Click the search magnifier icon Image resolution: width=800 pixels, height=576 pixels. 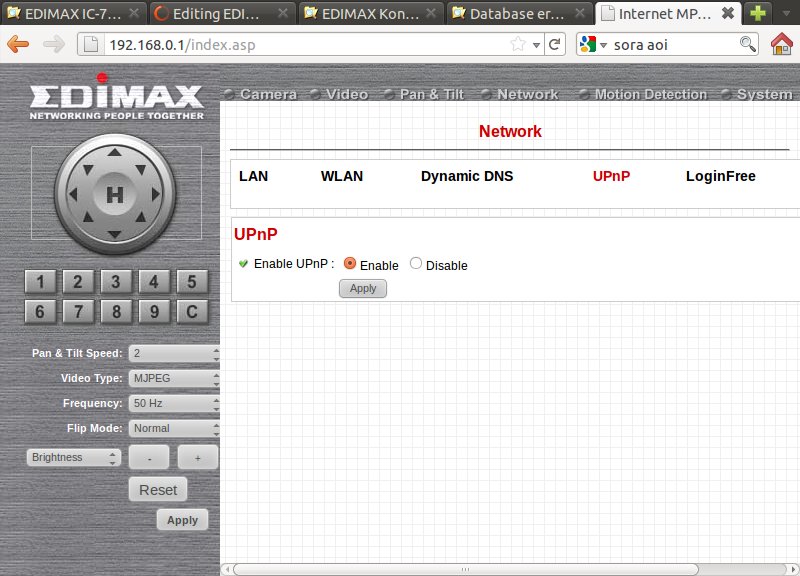747,44
